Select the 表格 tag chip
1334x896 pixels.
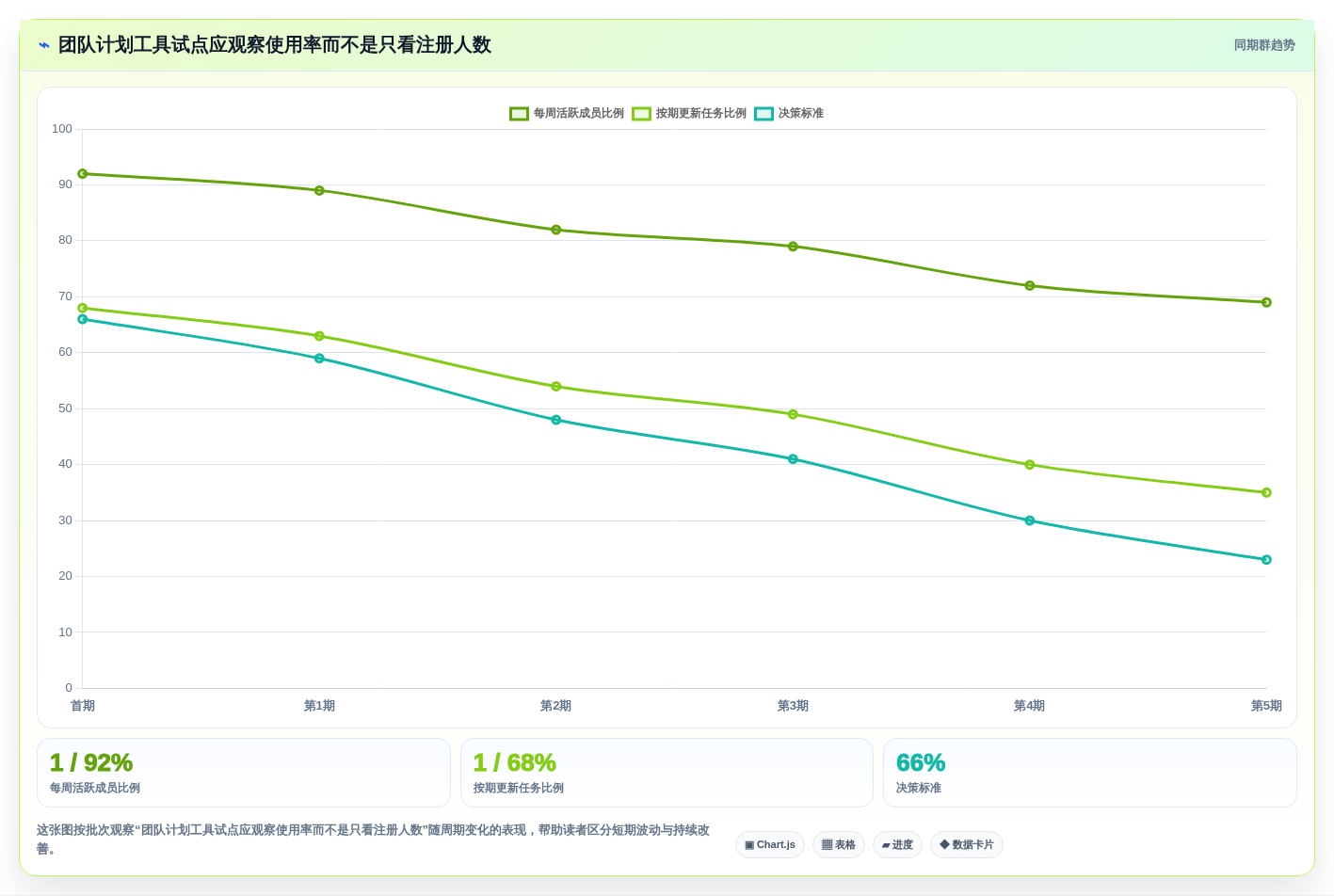pos(839,844)
